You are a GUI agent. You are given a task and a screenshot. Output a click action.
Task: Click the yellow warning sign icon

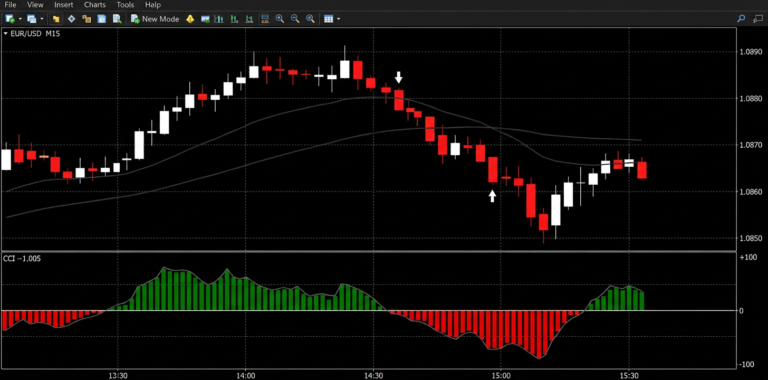pyautogui.click(x=190, y=19)
